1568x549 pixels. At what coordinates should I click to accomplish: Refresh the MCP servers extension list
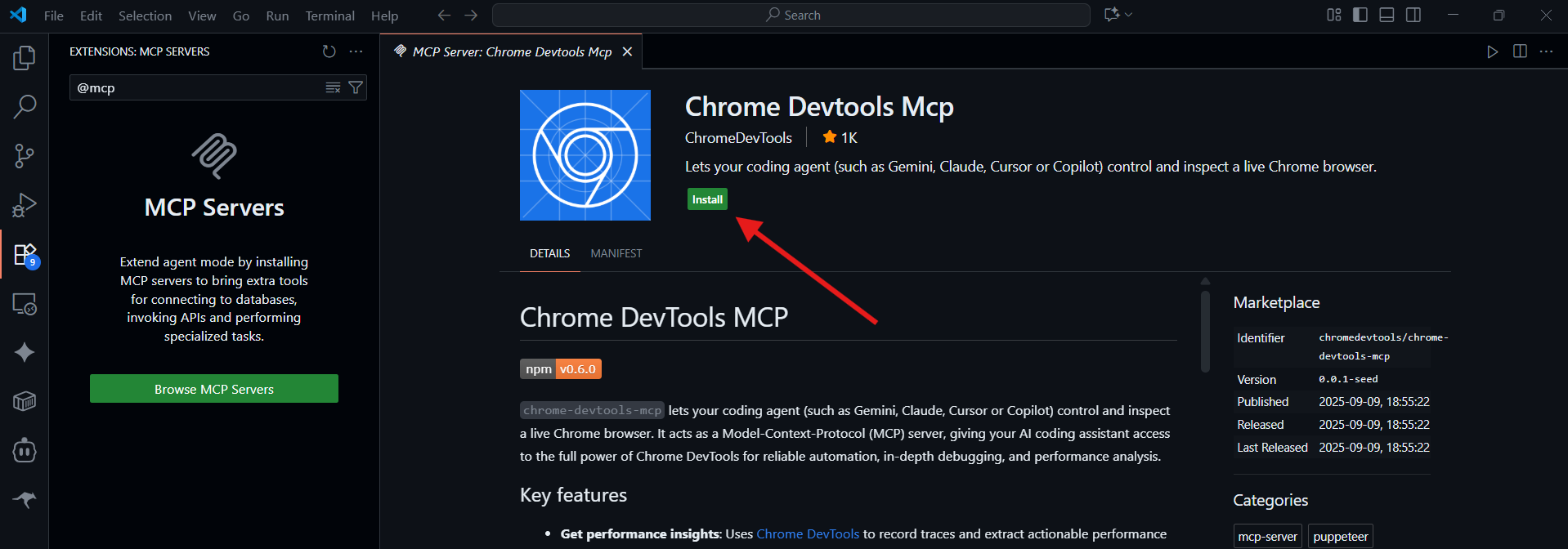[329, 51]
